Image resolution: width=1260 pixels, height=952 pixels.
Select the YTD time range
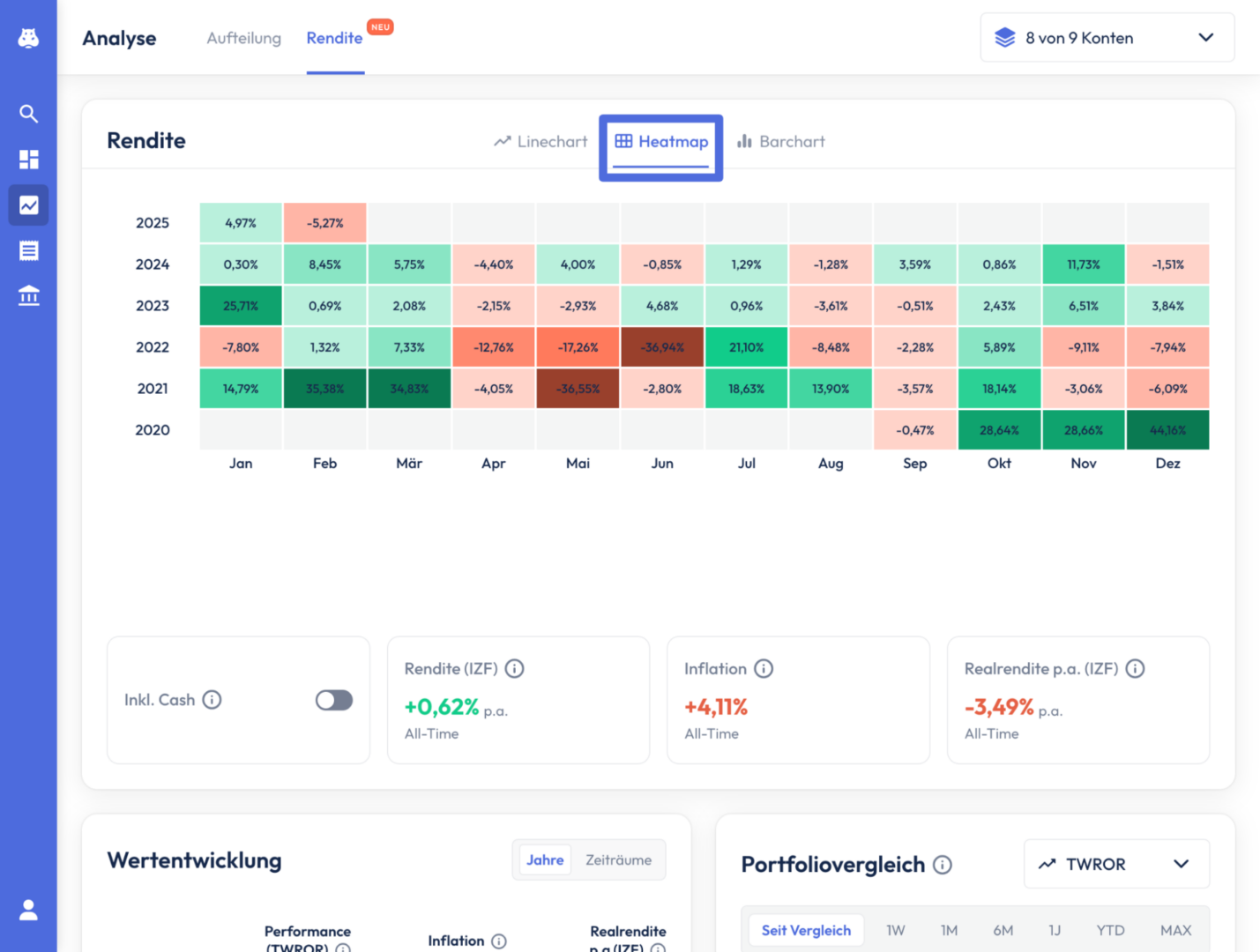(x=1110, y=931)
